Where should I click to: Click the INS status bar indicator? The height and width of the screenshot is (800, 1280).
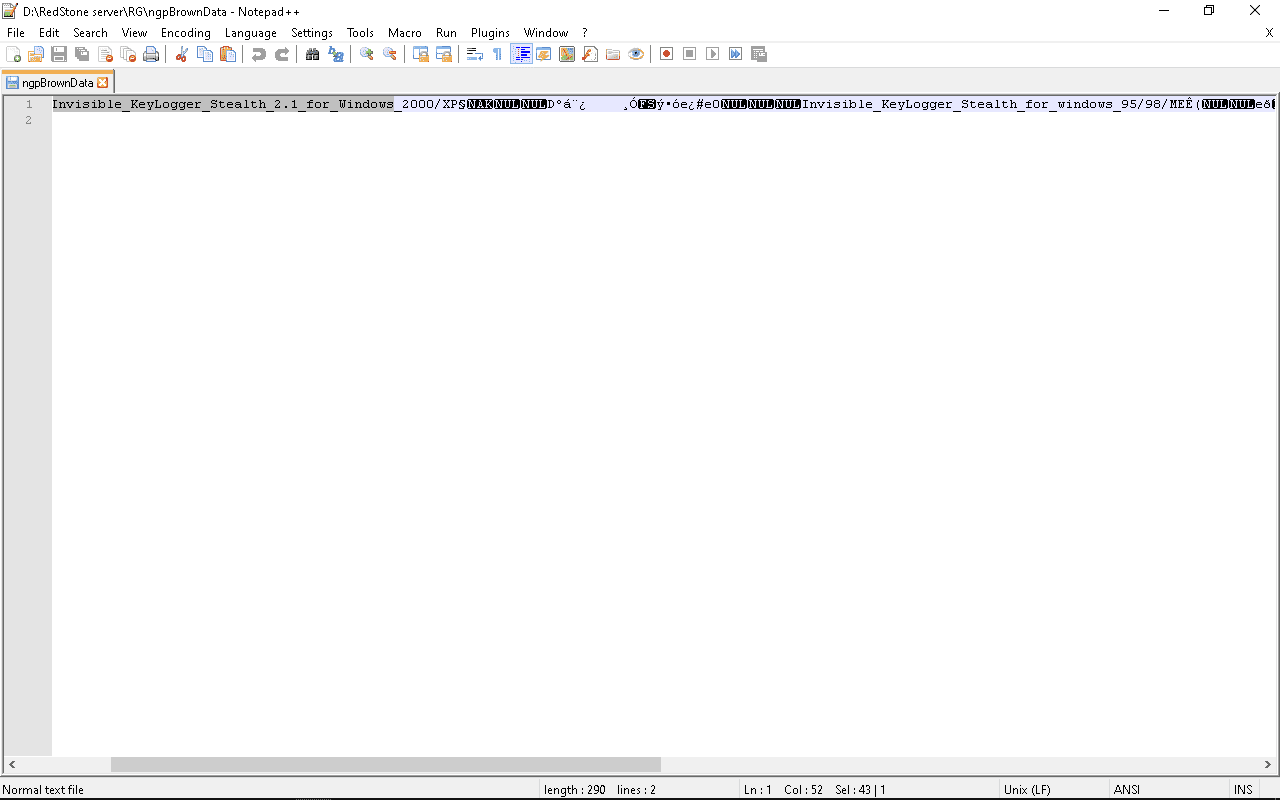click(1243, 789)
